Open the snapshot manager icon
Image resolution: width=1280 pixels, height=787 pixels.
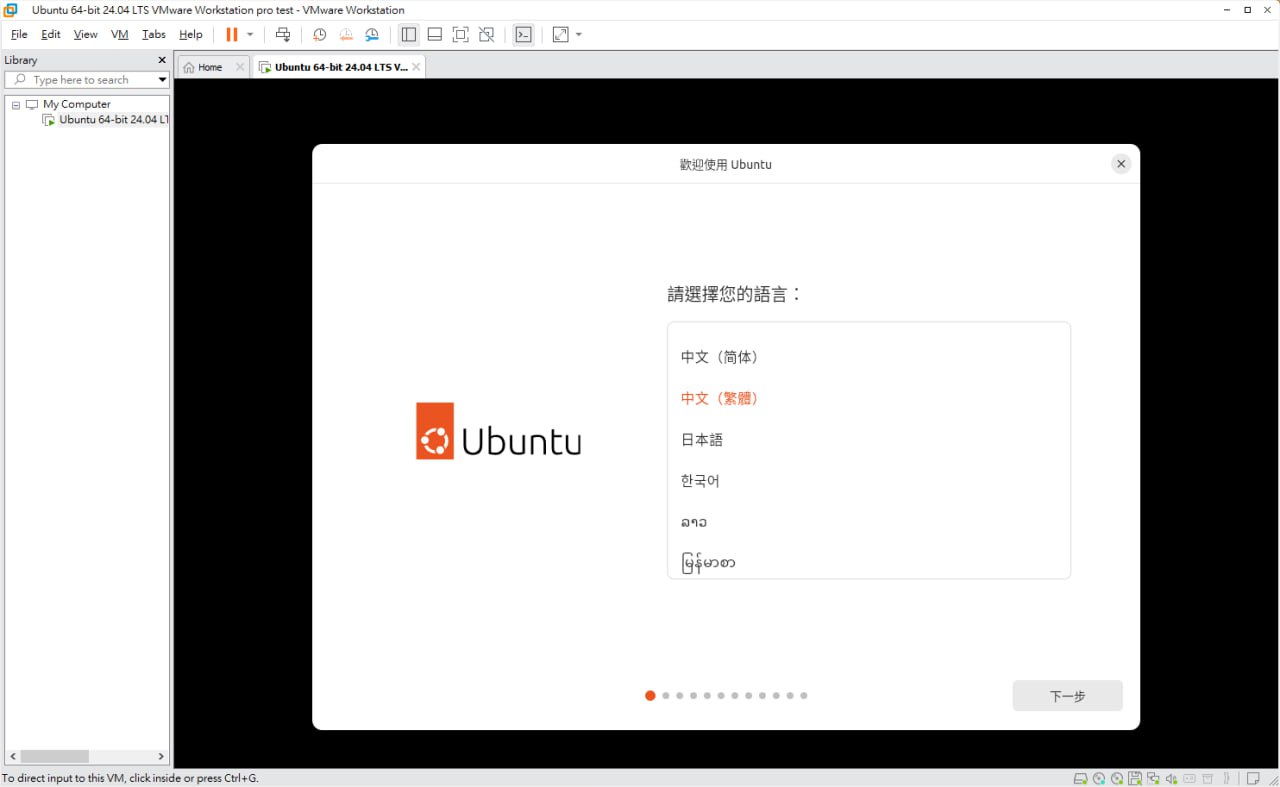click(x=372, y=35)
